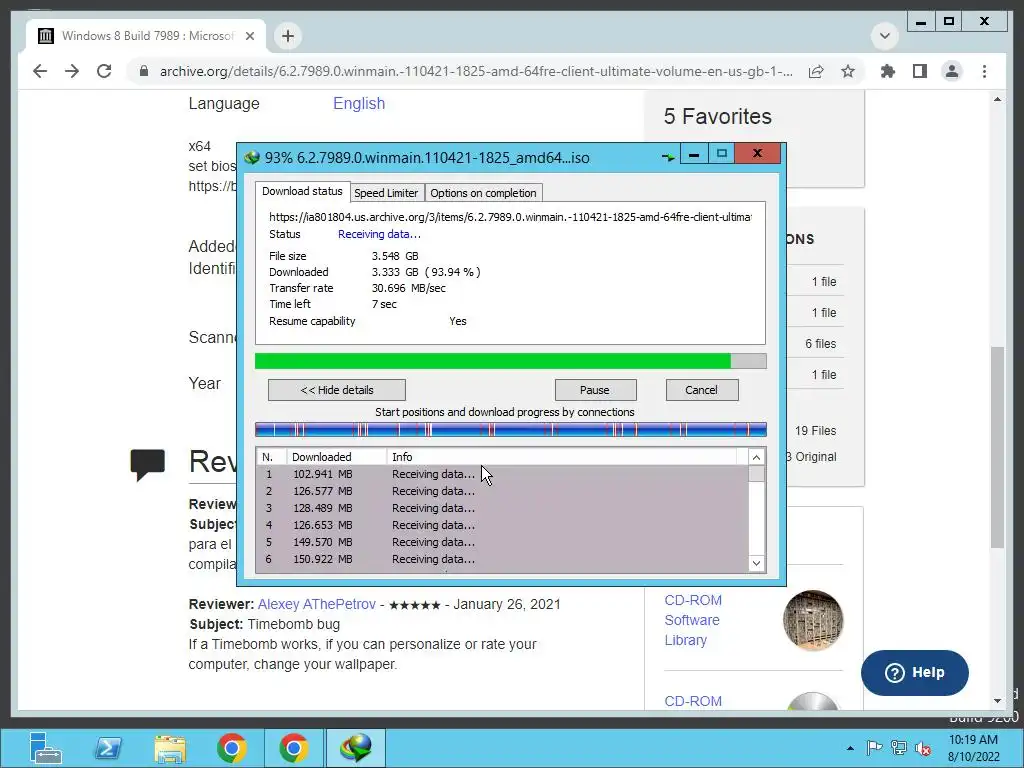Click the N. column header
This screenshot has width=1024, height=768.
click(x=272, y=456)
